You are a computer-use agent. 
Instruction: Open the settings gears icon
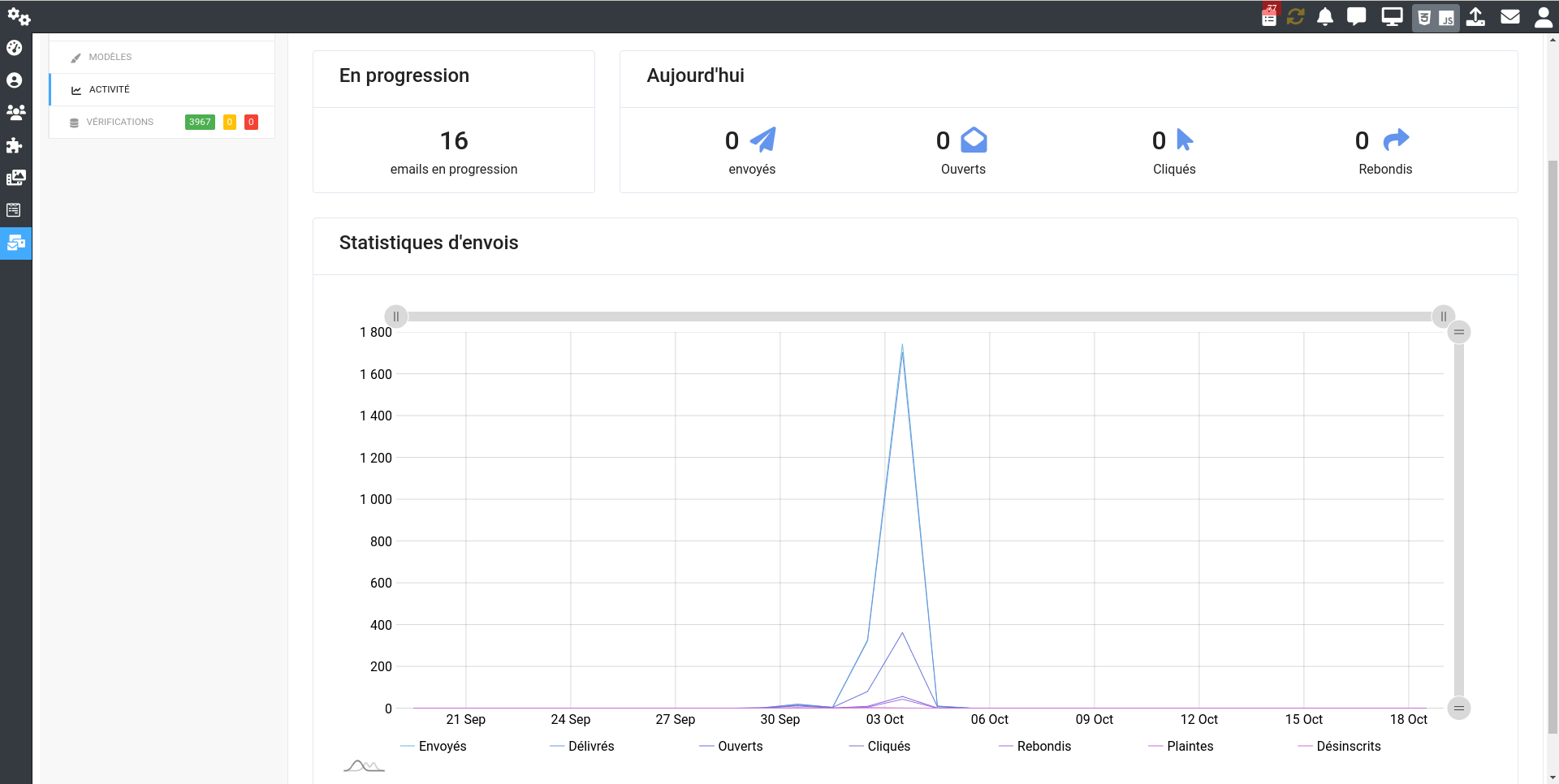click(x=19, y=16)
